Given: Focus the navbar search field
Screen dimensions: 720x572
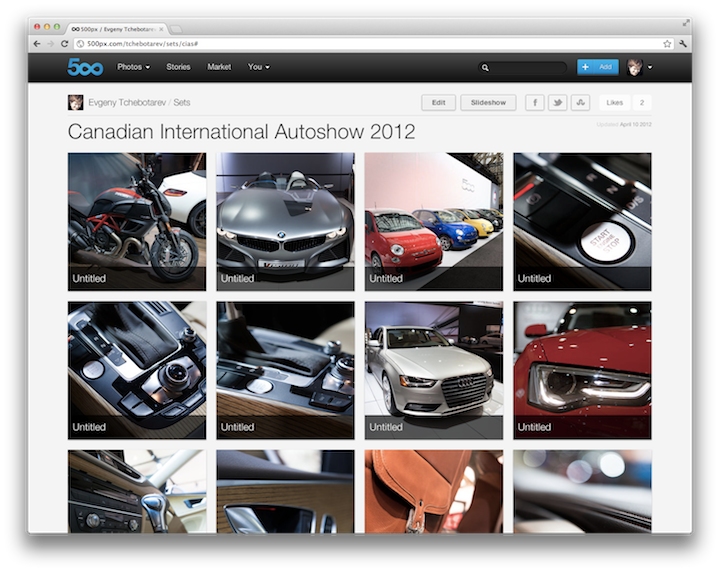Looking at the screenshot, I should [x=523, y=67].
